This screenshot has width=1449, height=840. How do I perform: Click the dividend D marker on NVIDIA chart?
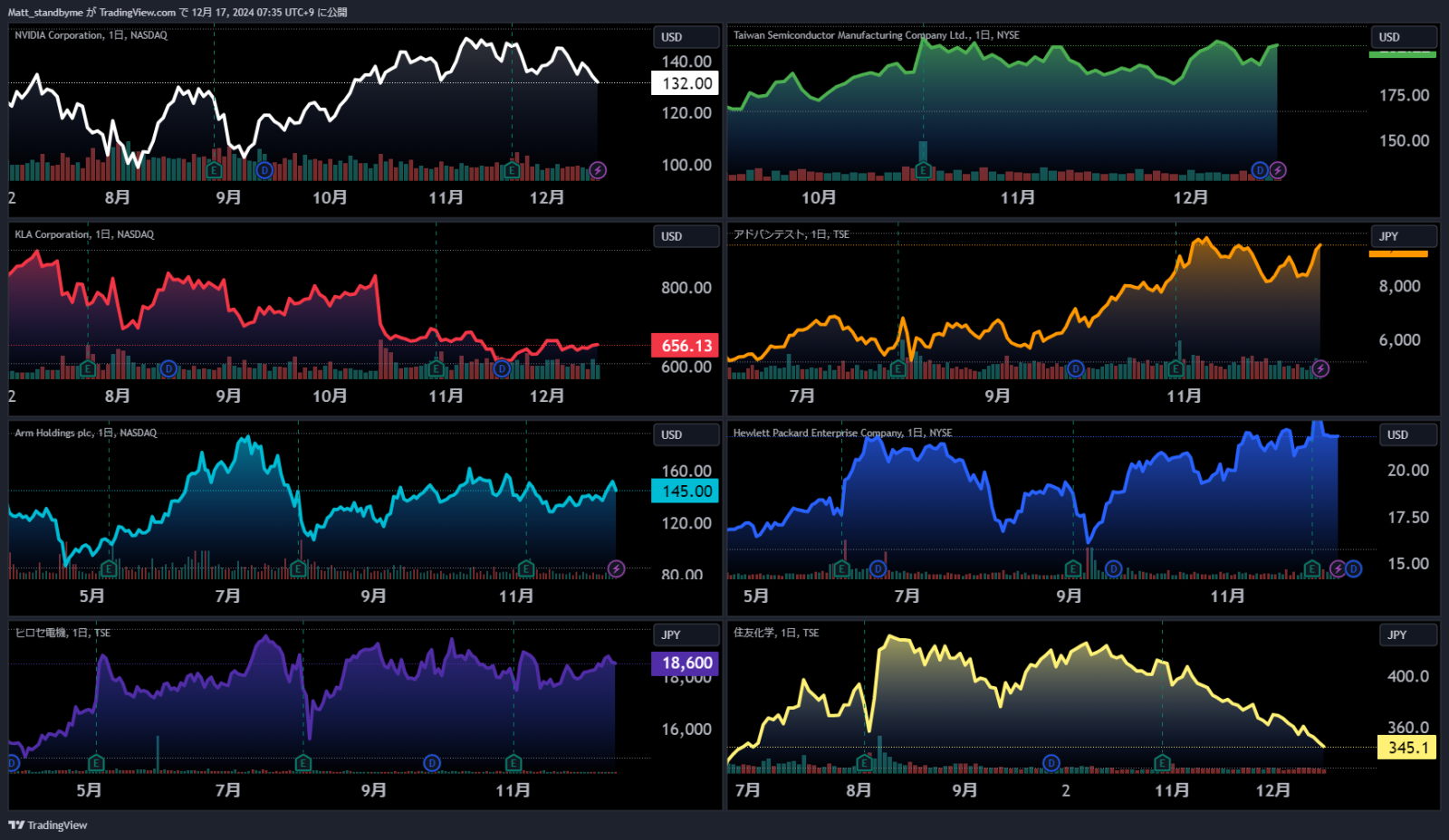tap(264, 170)
